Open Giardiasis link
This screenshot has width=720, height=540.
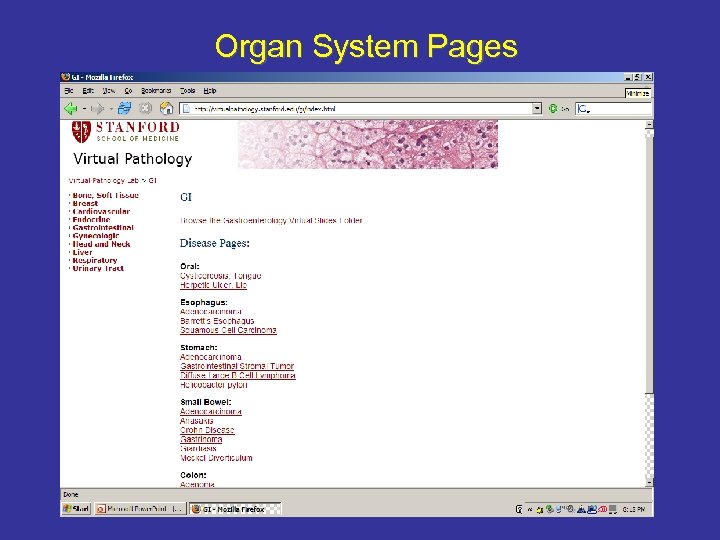(x=198, y=449)
